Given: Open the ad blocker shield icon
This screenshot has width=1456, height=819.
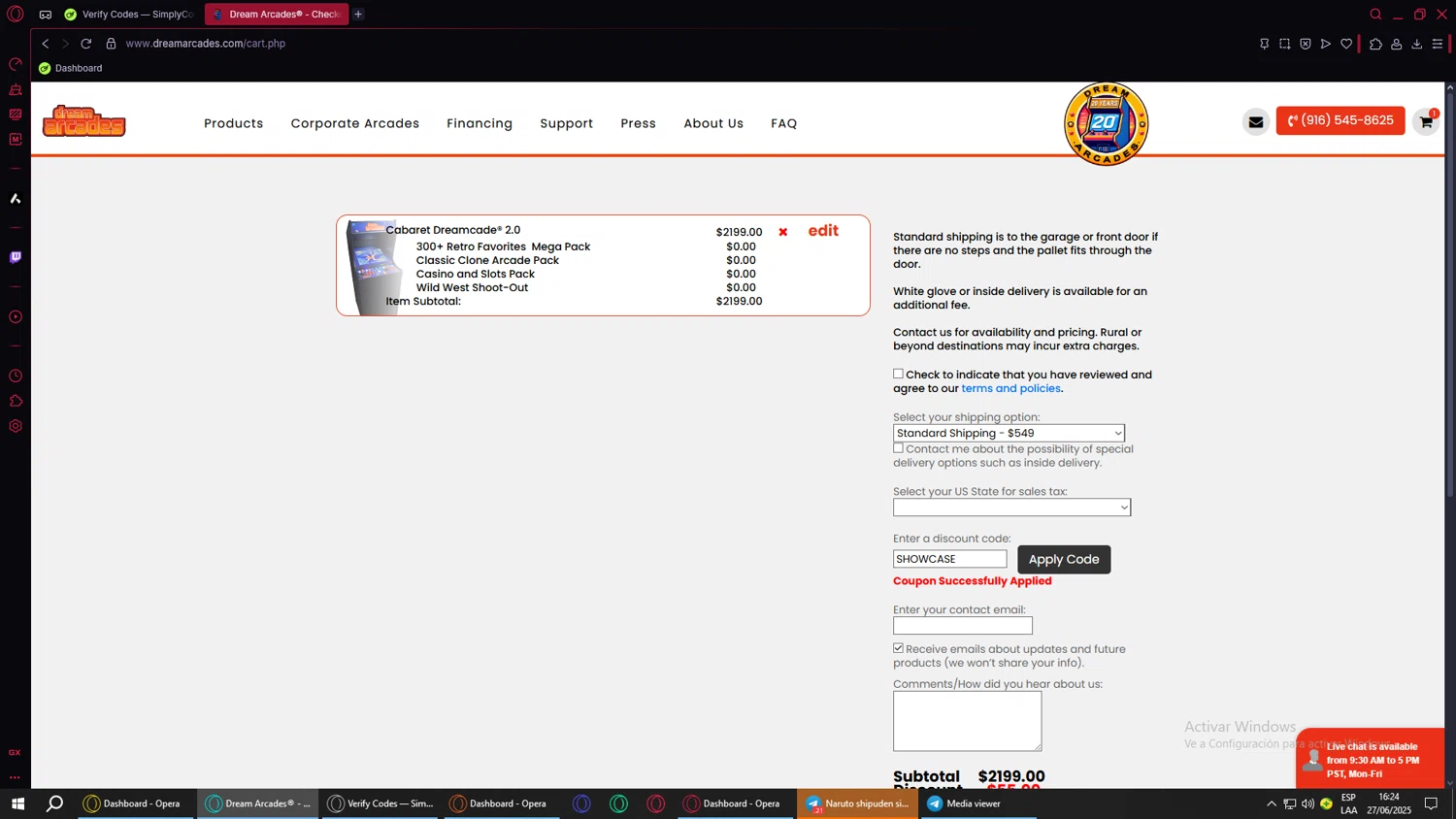Looking at the screenshot, I should pos(1305,44).
